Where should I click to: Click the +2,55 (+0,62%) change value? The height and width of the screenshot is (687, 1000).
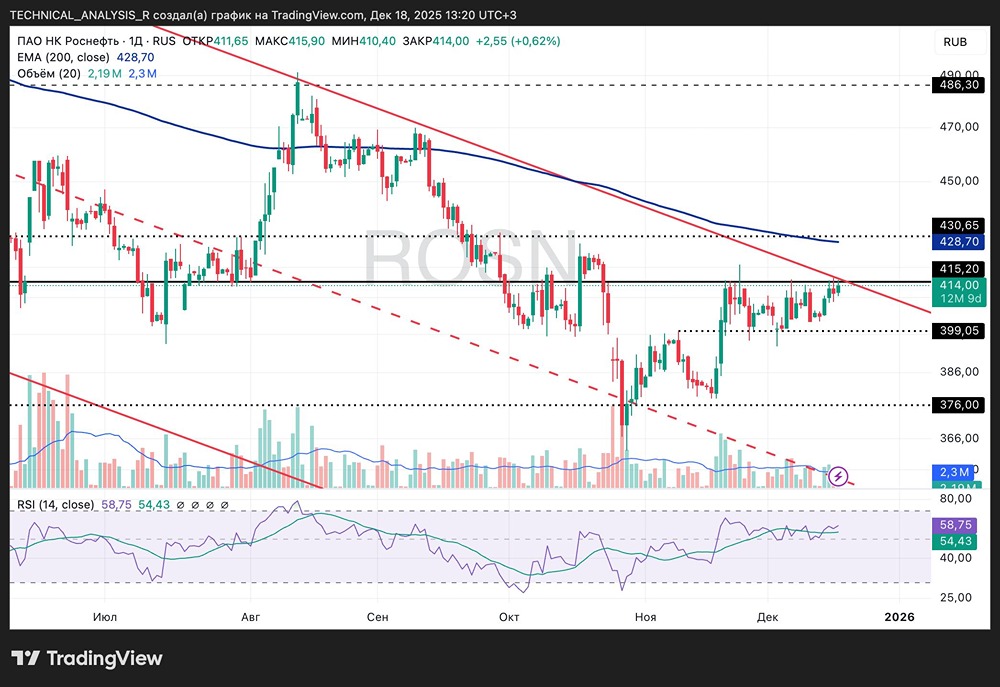click(518, 41)
